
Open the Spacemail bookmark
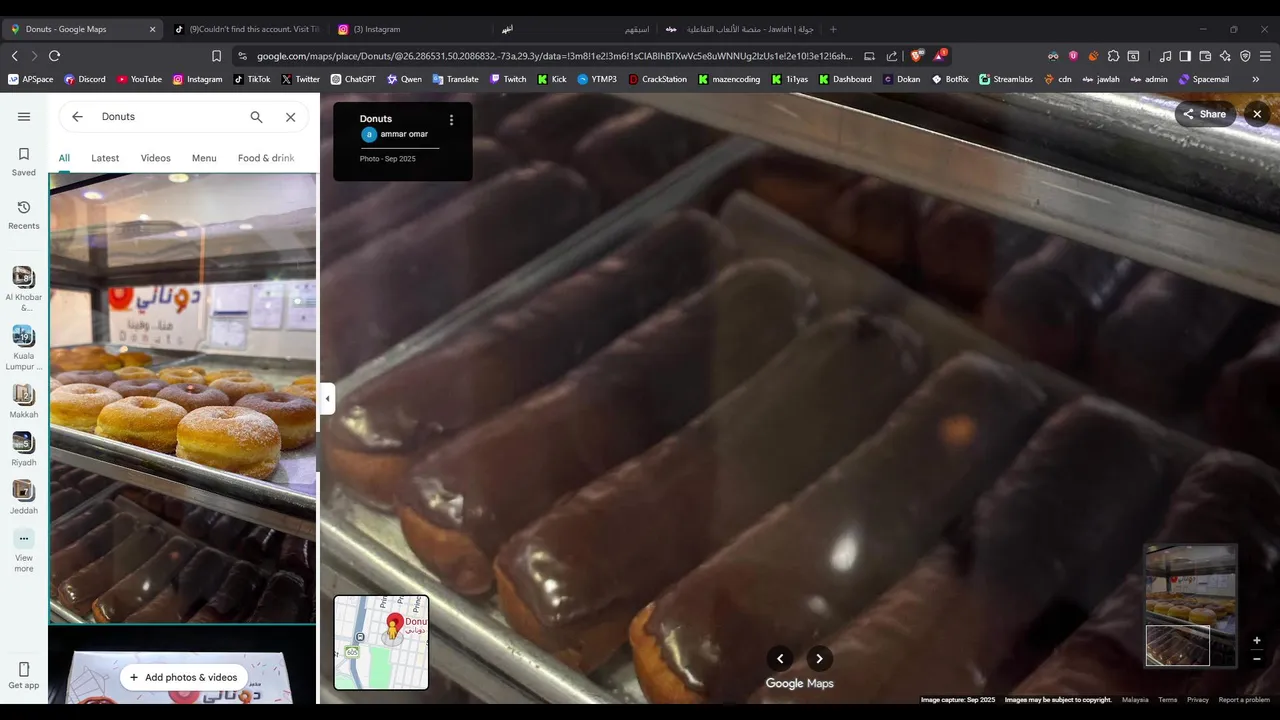click(x=1204, y=79)
